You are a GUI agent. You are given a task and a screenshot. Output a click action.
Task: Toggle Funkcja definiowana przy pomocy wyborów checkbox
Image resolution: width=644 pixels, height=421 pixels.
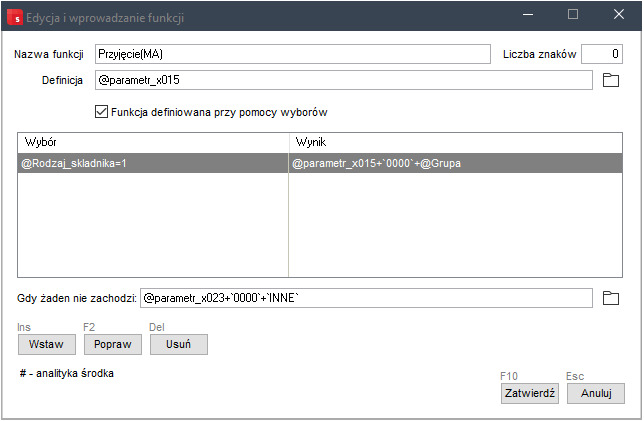tap(101, 112)
